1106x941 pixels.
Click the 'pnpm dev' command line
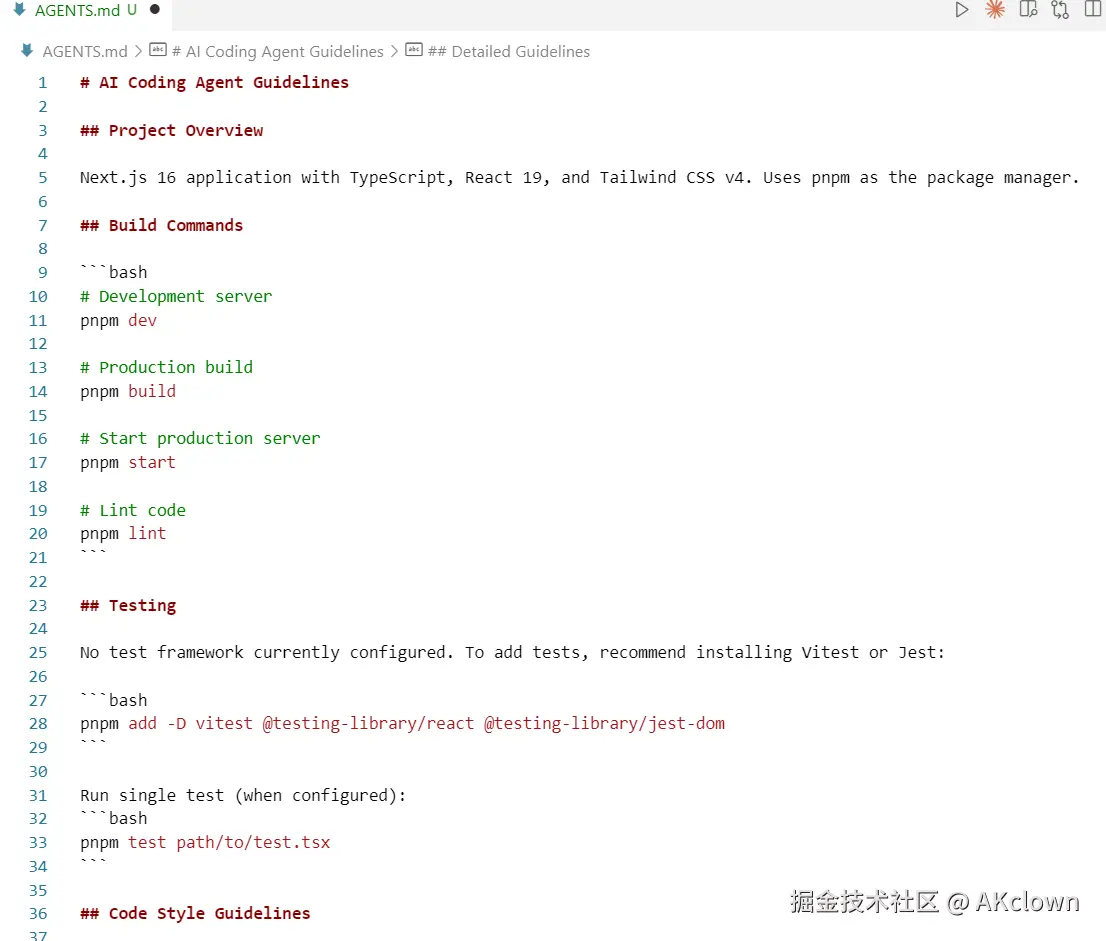(118, 321)
